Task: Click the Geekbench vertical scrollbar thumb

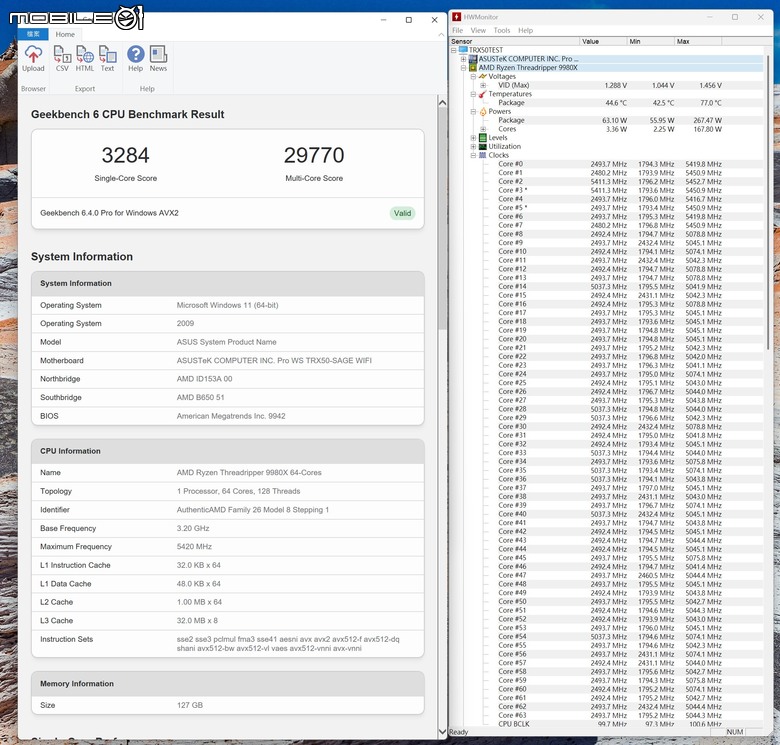Action: coord(442,218)
